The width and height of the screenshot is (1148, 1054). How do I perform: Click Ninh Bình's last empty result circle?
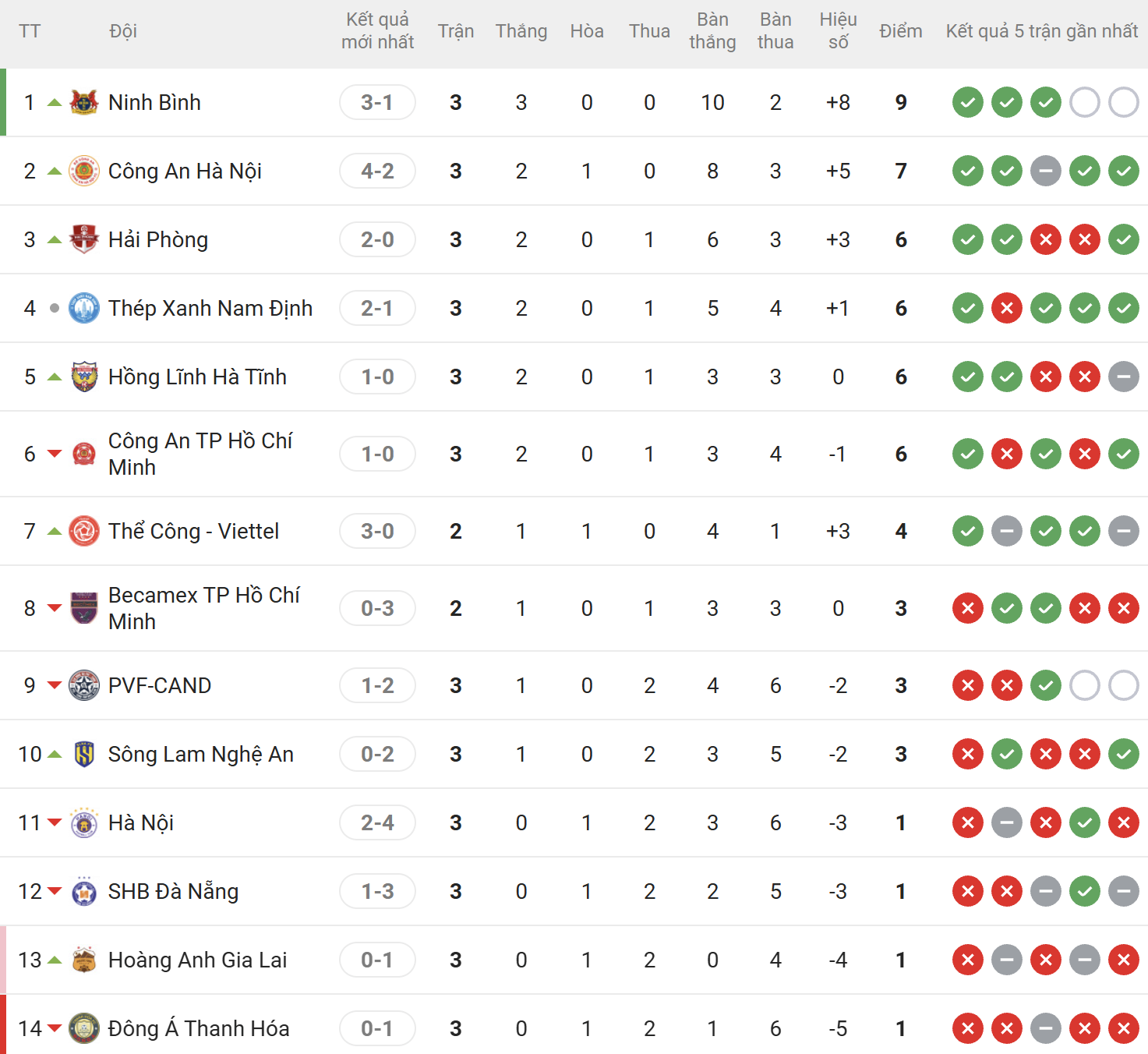click(1124, 102)
